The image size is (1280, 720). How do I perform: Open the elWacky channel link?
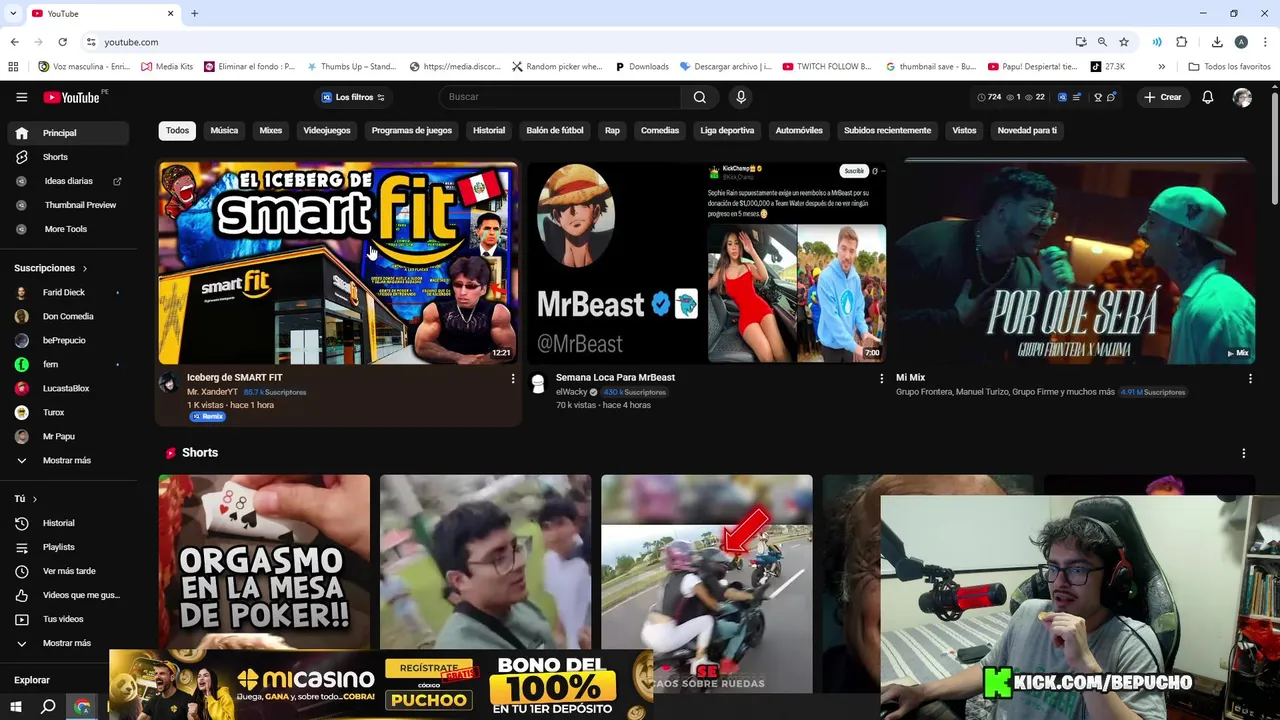(x=572, y=392)
